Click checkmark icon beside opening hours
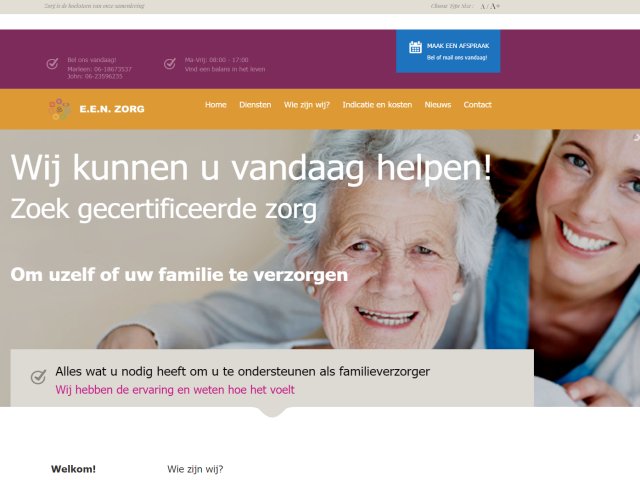The height and width of the screenshot is (480, 640). coord(170,64)
